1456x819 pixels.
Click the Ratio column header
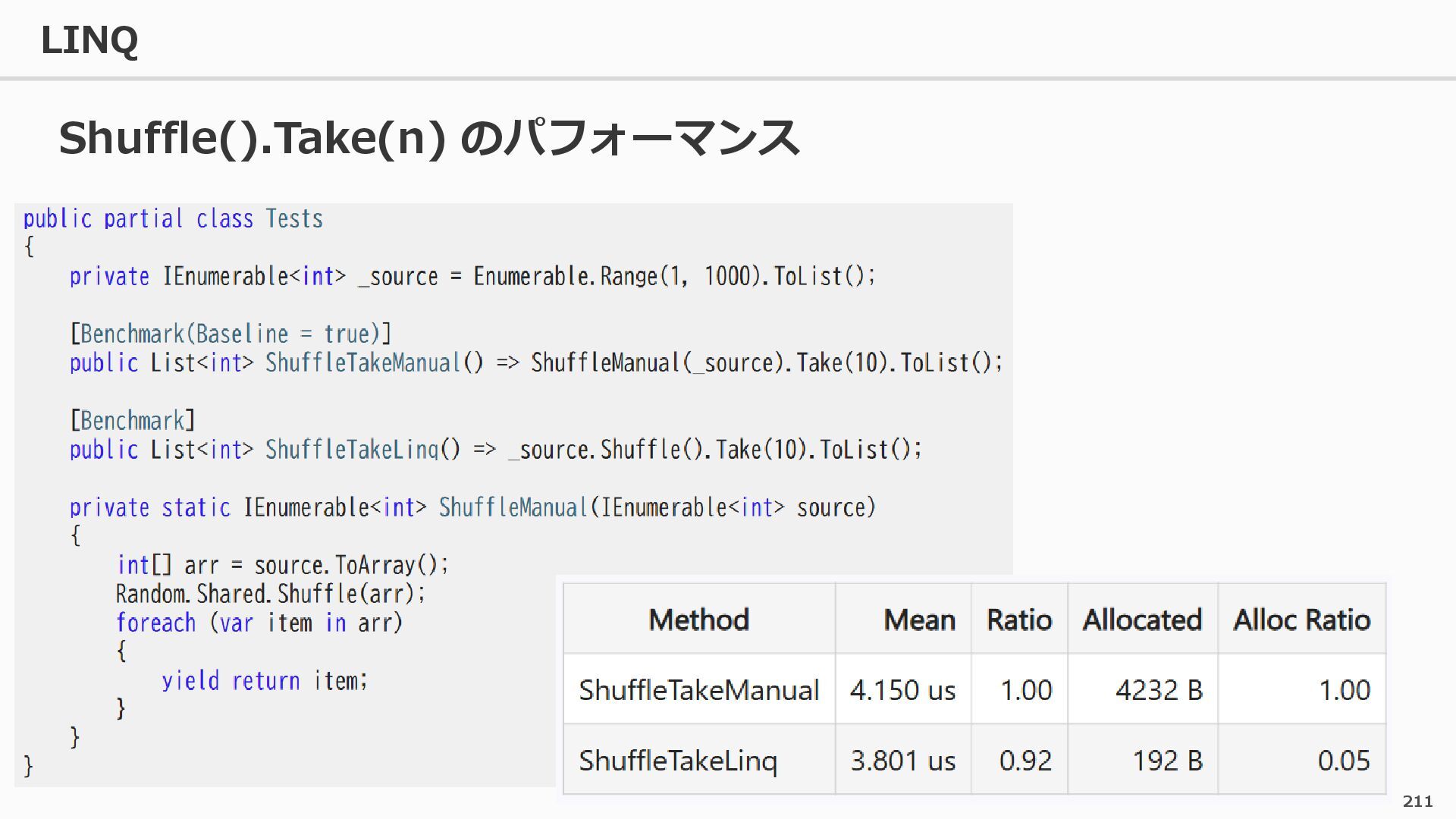(1018, 620)
